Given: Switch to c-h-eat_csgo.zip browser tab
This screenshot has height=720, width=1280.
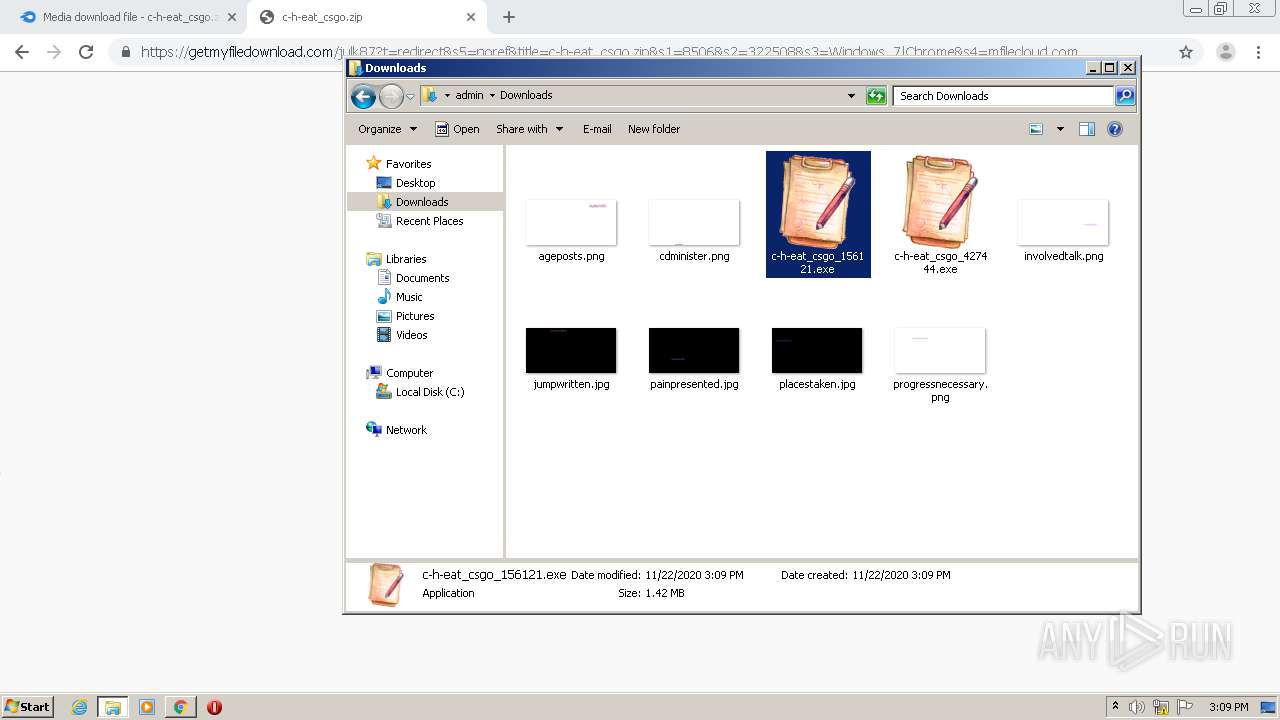Looking at the screenshot, I should tap(365, 17).
